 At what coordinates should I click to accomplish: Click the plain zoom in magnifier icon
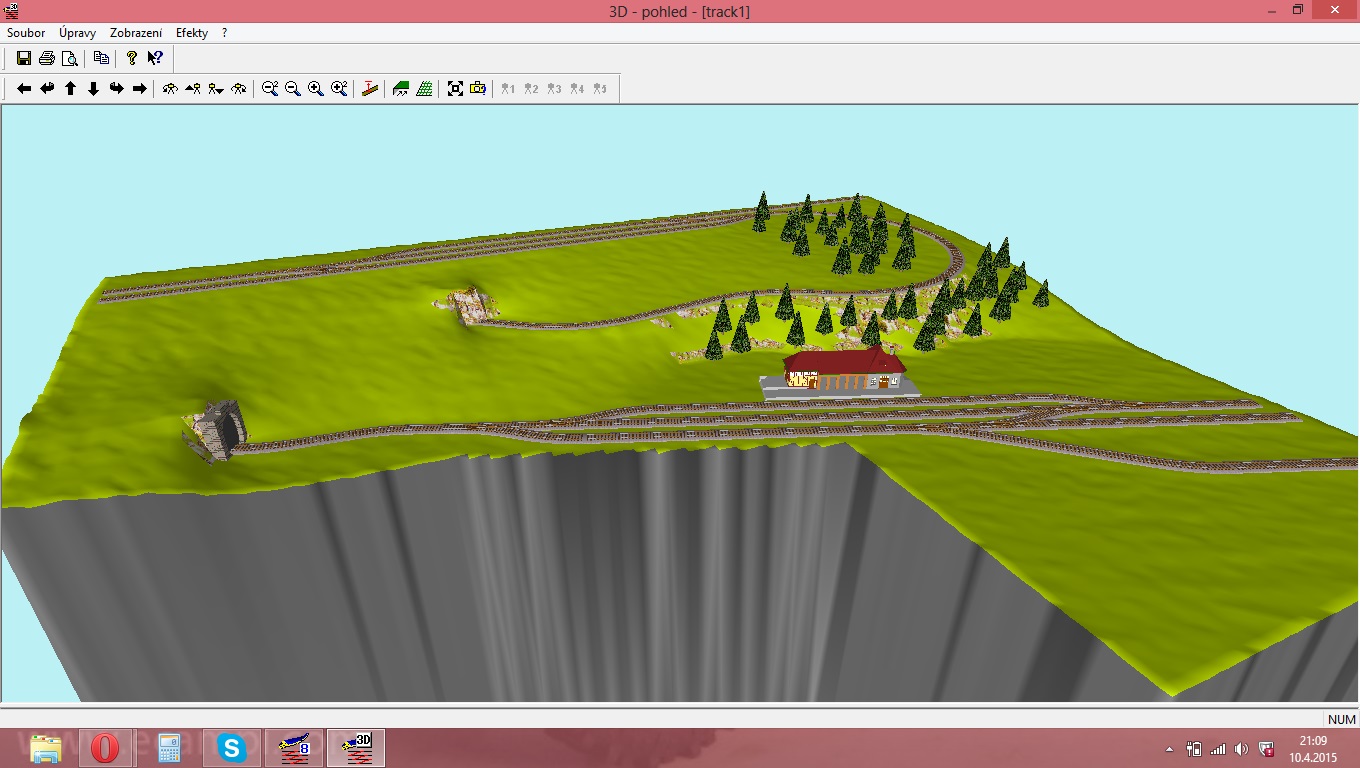click(316, 88)
